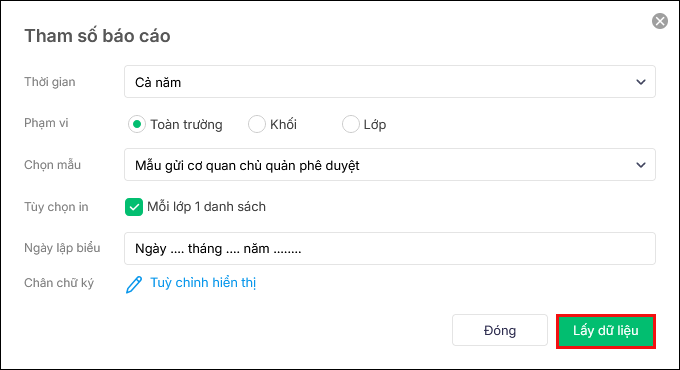This screenshot has height=370, width=680.
Task: Close the Tham số báo cáo dialog
Action: pyautogui.click(x=660, y=21)
